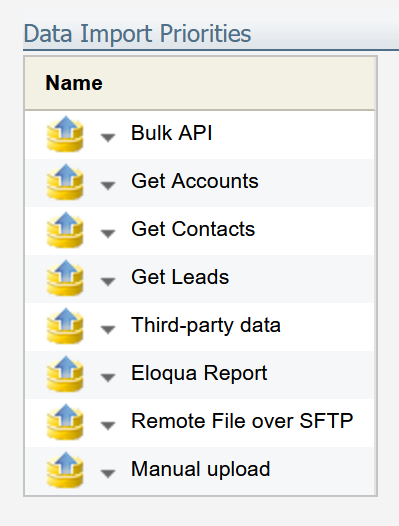Select the Get Accounts row text

tap(195, 181)
